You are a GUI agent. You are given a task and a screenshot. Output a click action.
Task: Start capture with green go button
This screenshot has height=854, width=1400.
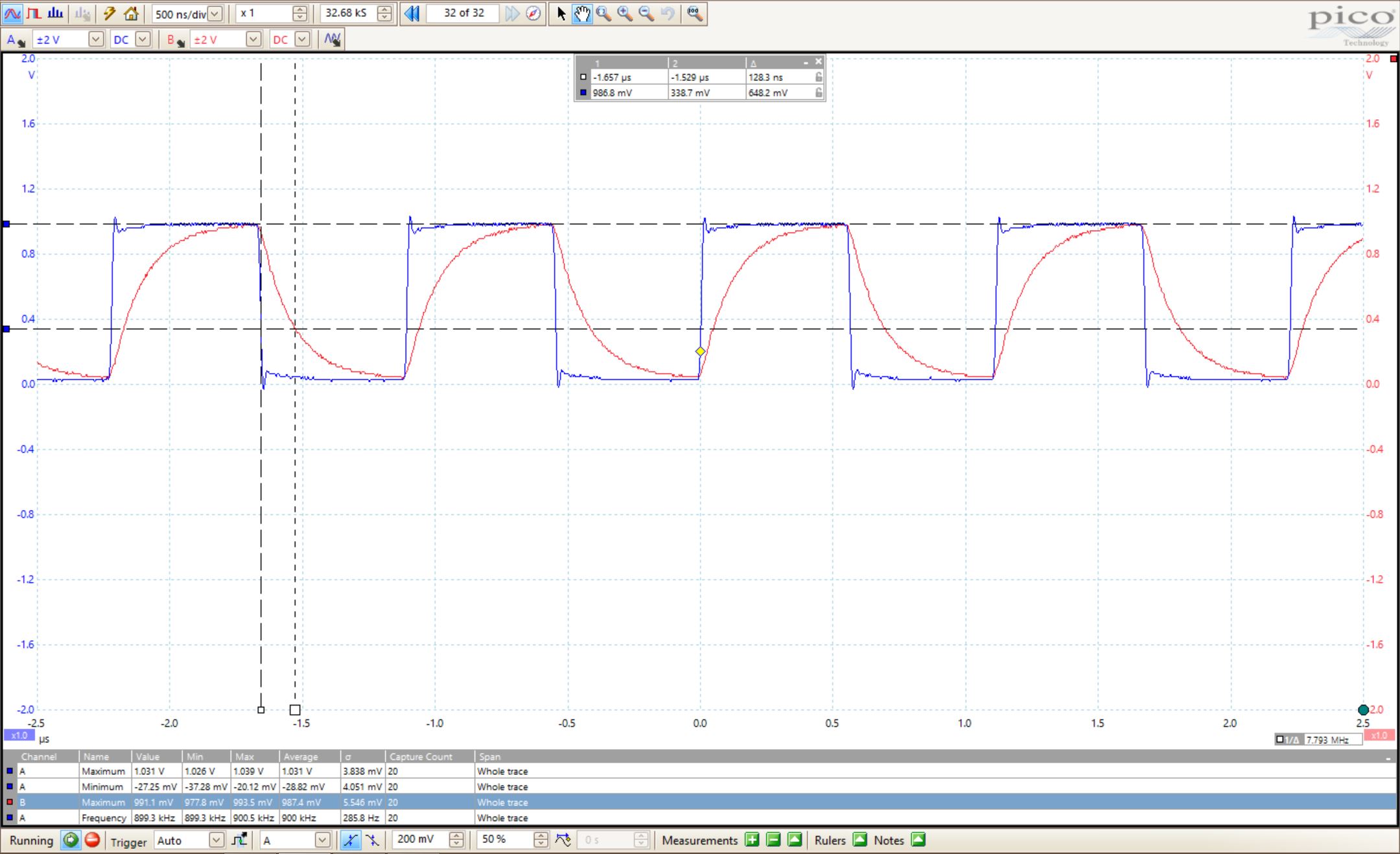[x=70, y=840]
